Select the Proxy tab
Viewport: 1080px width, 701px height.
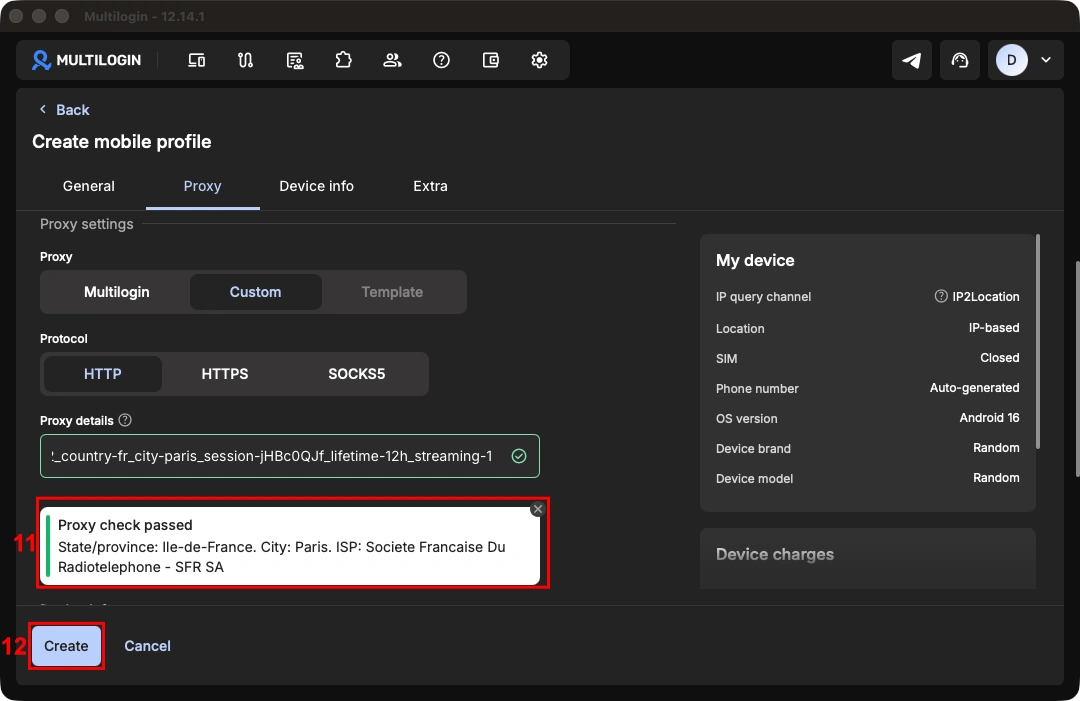pos(202,186)
